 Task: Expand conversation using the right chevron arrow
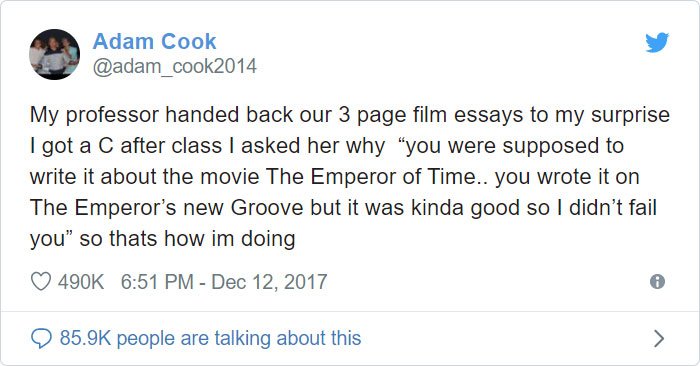point(659,338)
